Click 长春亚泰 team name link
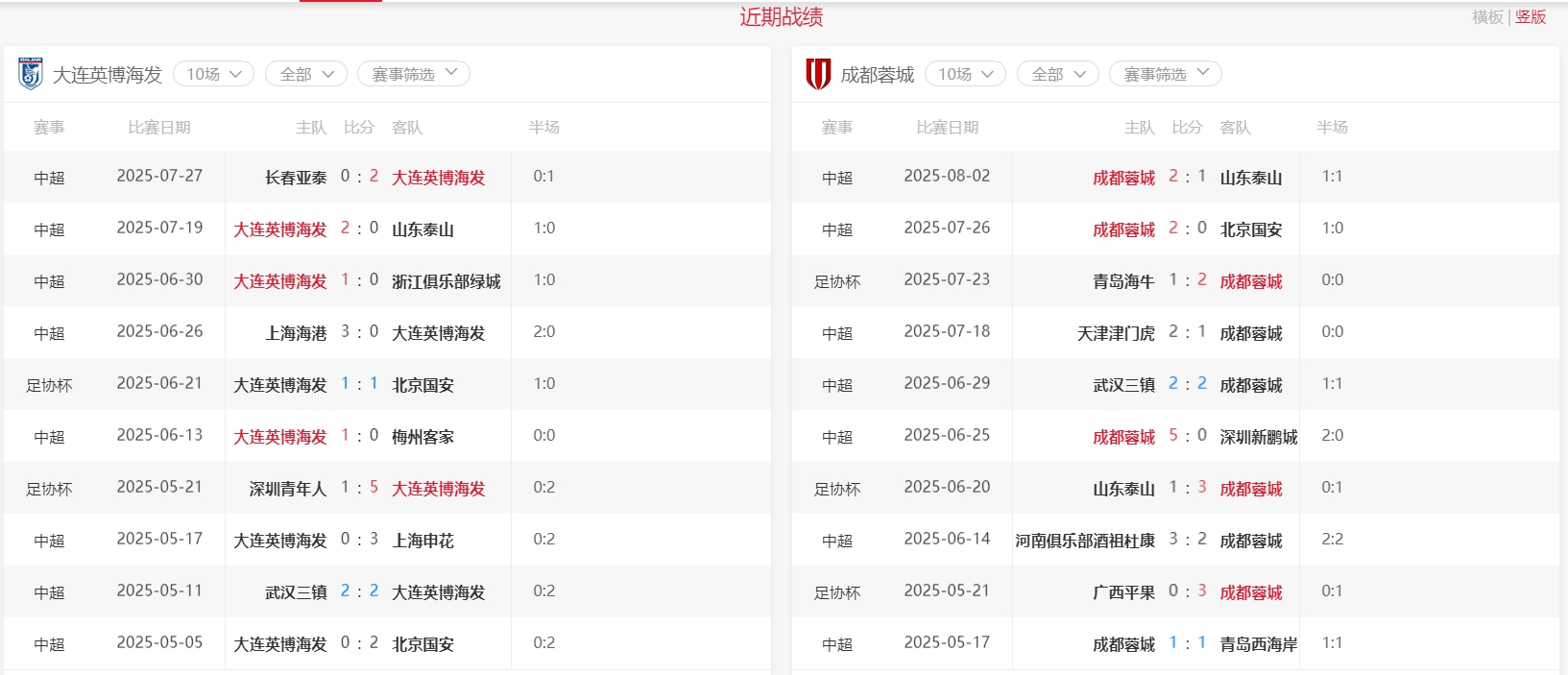Image resolution: width=1568 pixels, height=675 pixels. (x=296, y=178)
